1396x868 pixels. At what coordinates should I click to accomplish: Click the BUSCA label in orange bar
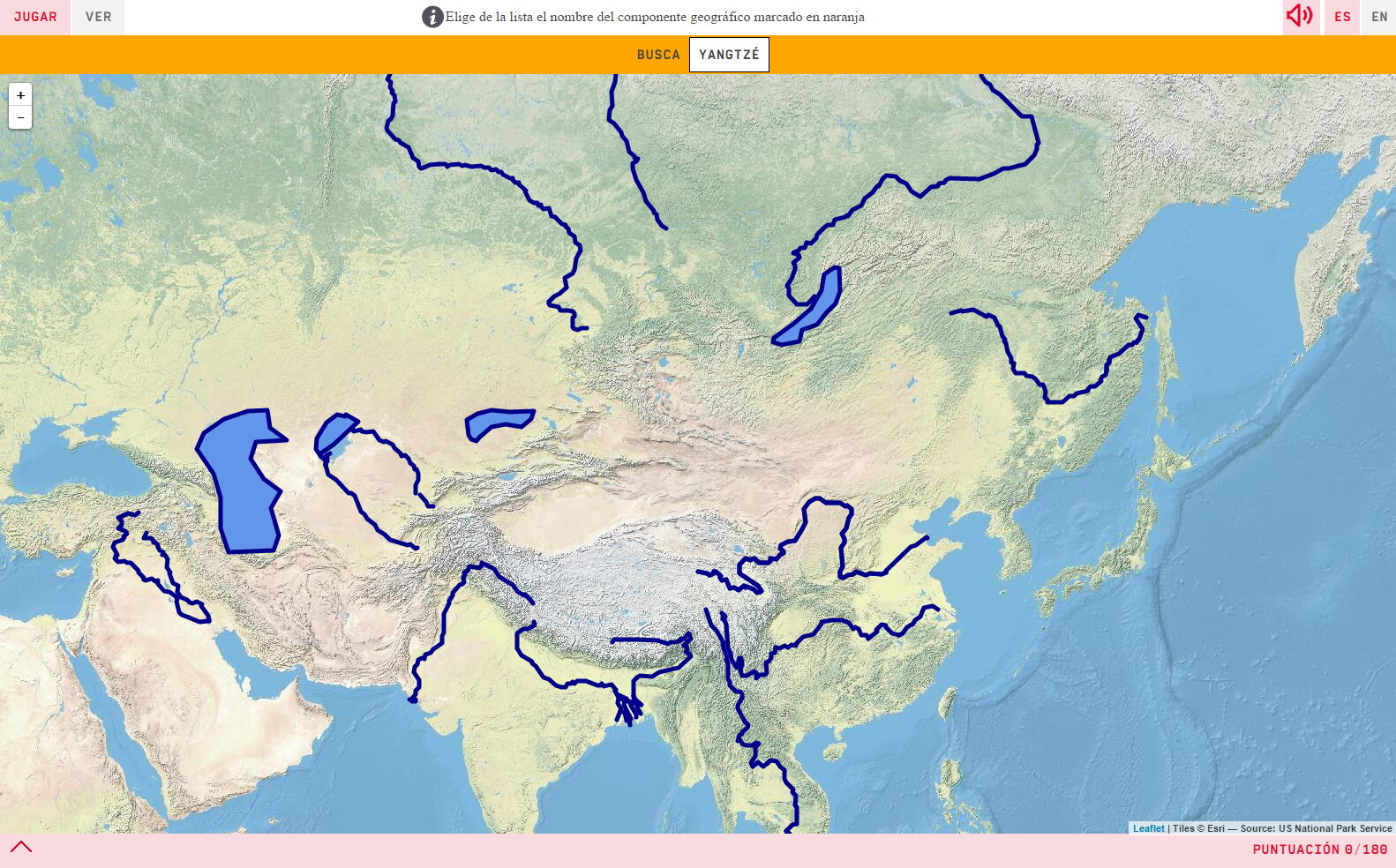658,55
